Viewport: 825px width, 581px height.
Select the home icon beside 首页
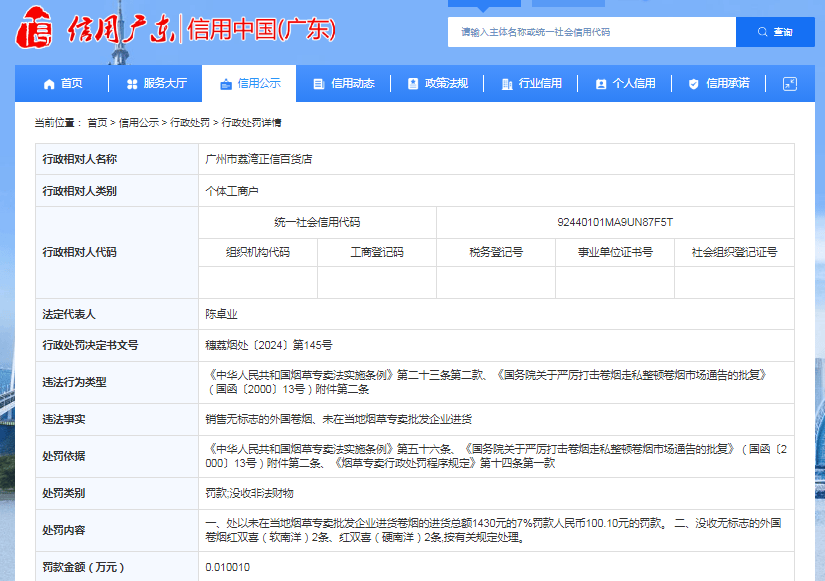click(46, 84)
